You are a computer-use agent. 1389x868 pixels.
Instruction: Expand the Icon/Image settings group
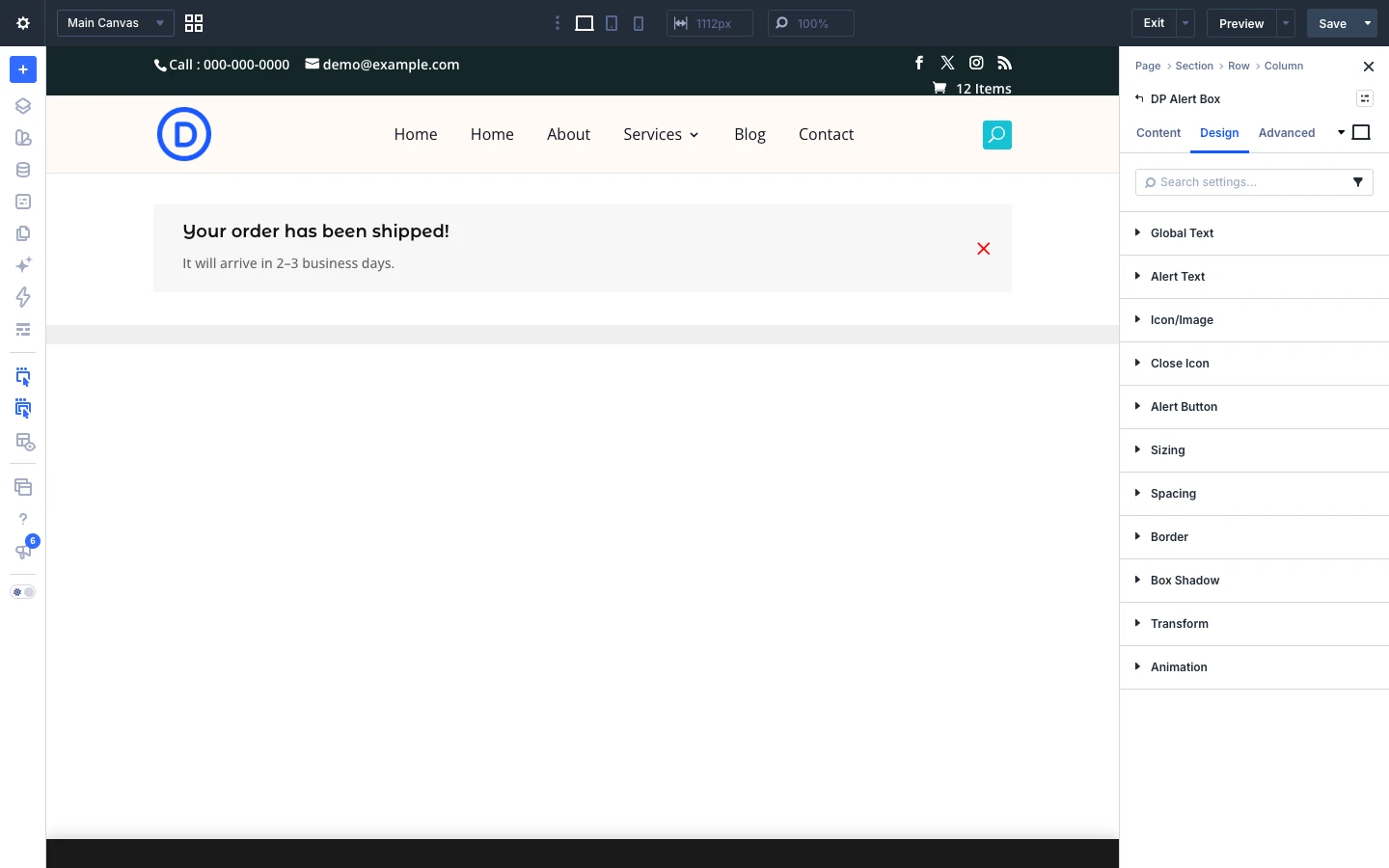(1254, 320)
